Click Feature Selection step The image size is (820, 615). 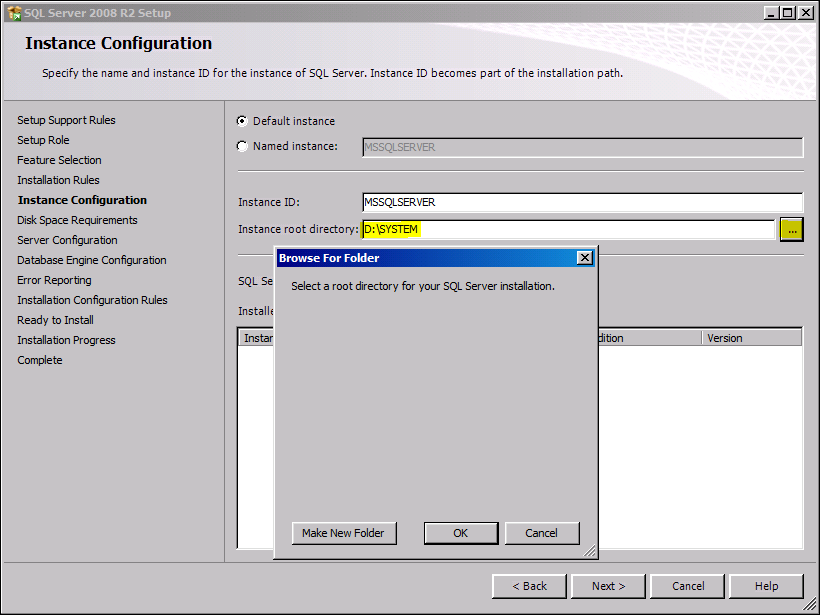[59, 160]
